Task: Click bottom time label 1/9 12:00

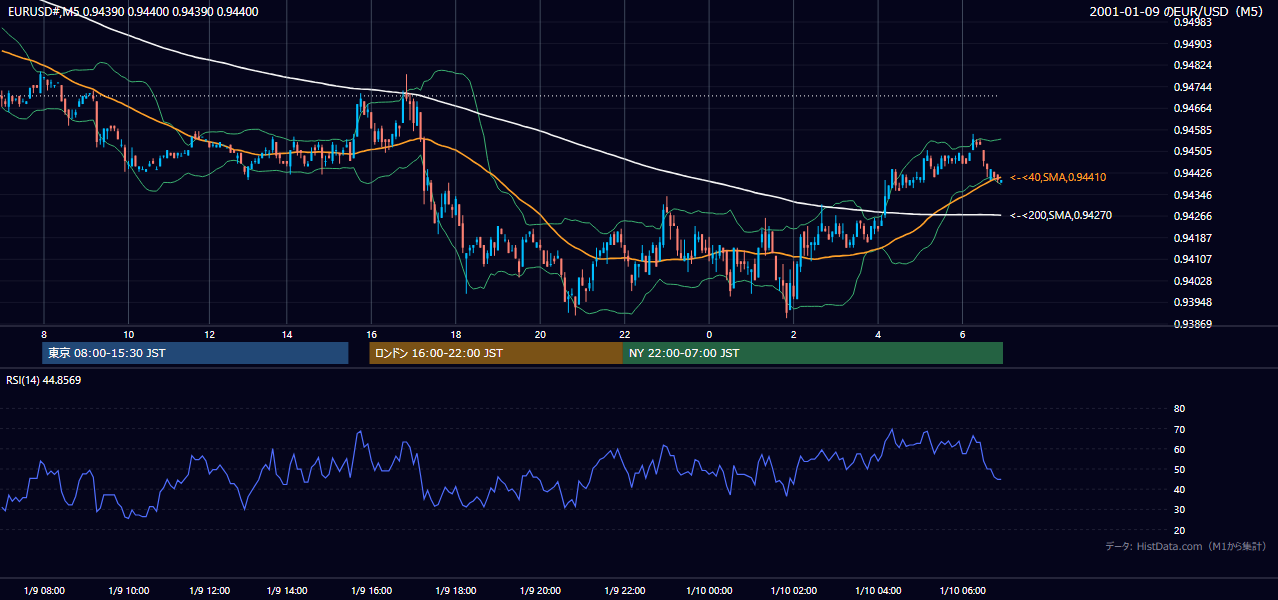Action: coord(209,591)
